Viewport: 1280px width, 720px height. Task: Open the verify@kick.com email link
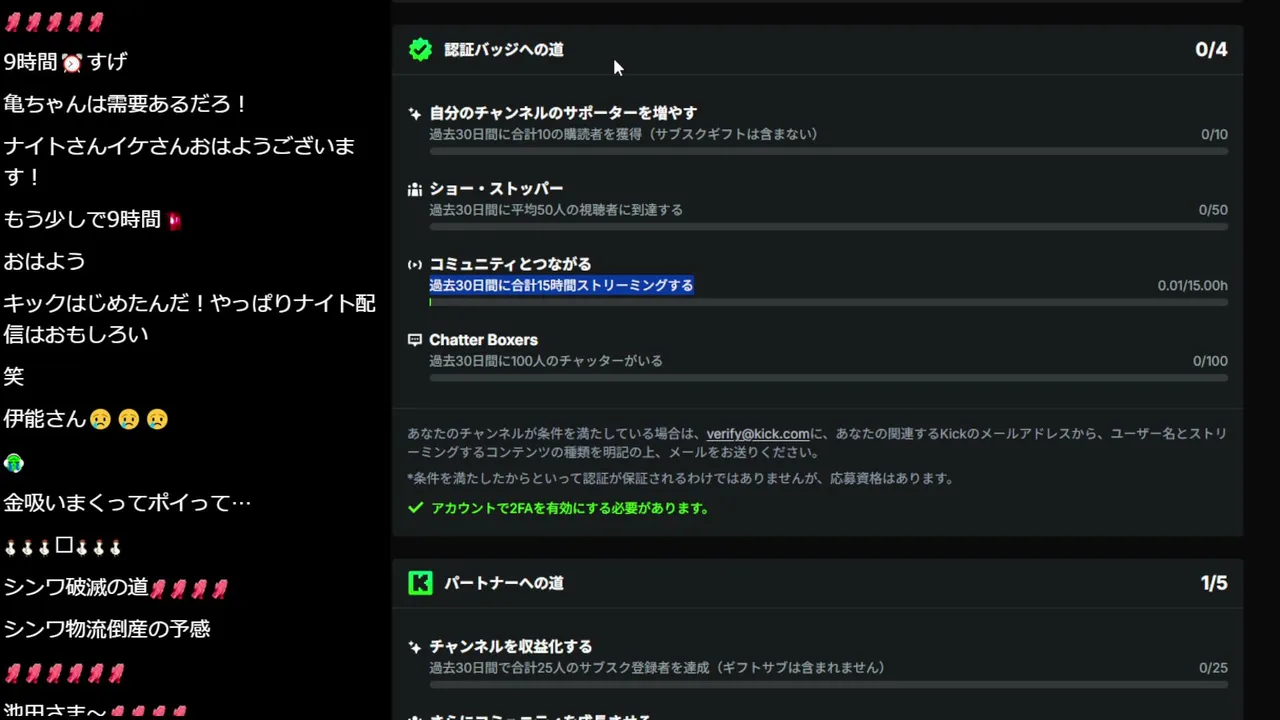tap(758, 434)
